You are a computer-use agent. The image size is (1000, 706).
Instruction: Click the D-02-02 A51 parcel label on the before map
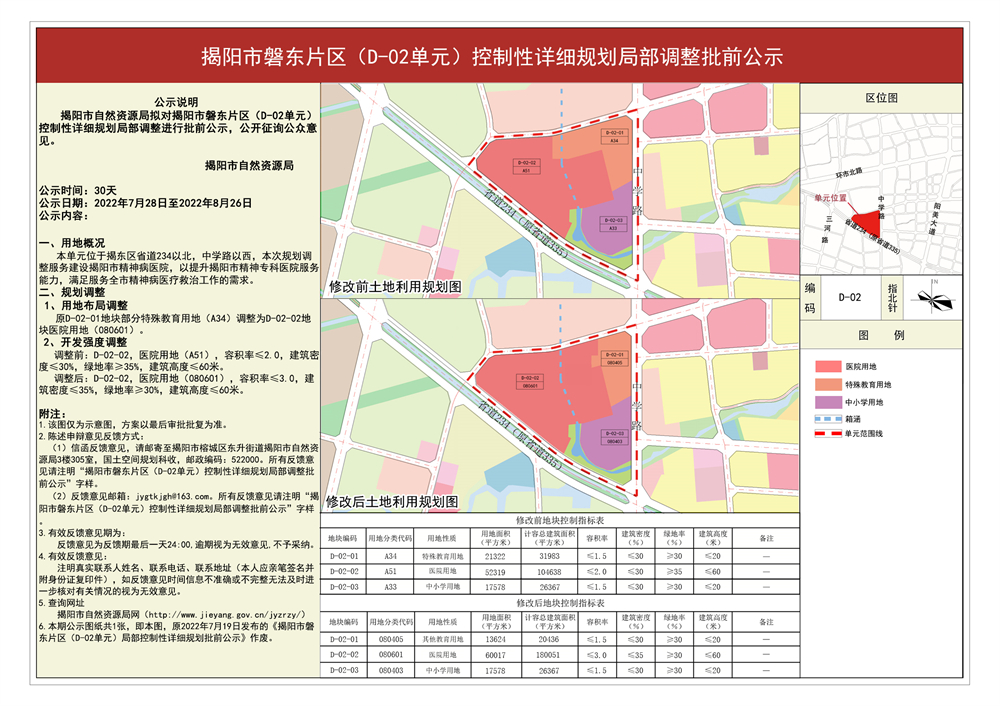(526, 166)
